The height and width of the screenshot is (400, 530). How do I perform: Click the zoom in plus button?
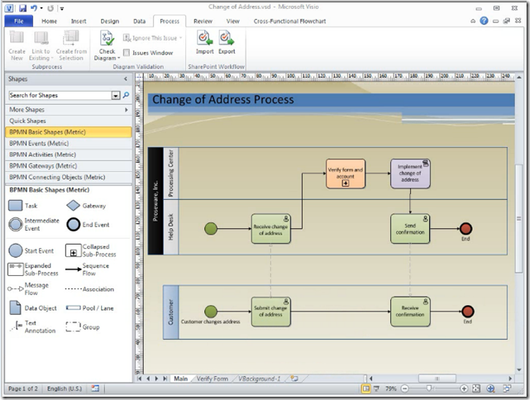click(464, 389)
